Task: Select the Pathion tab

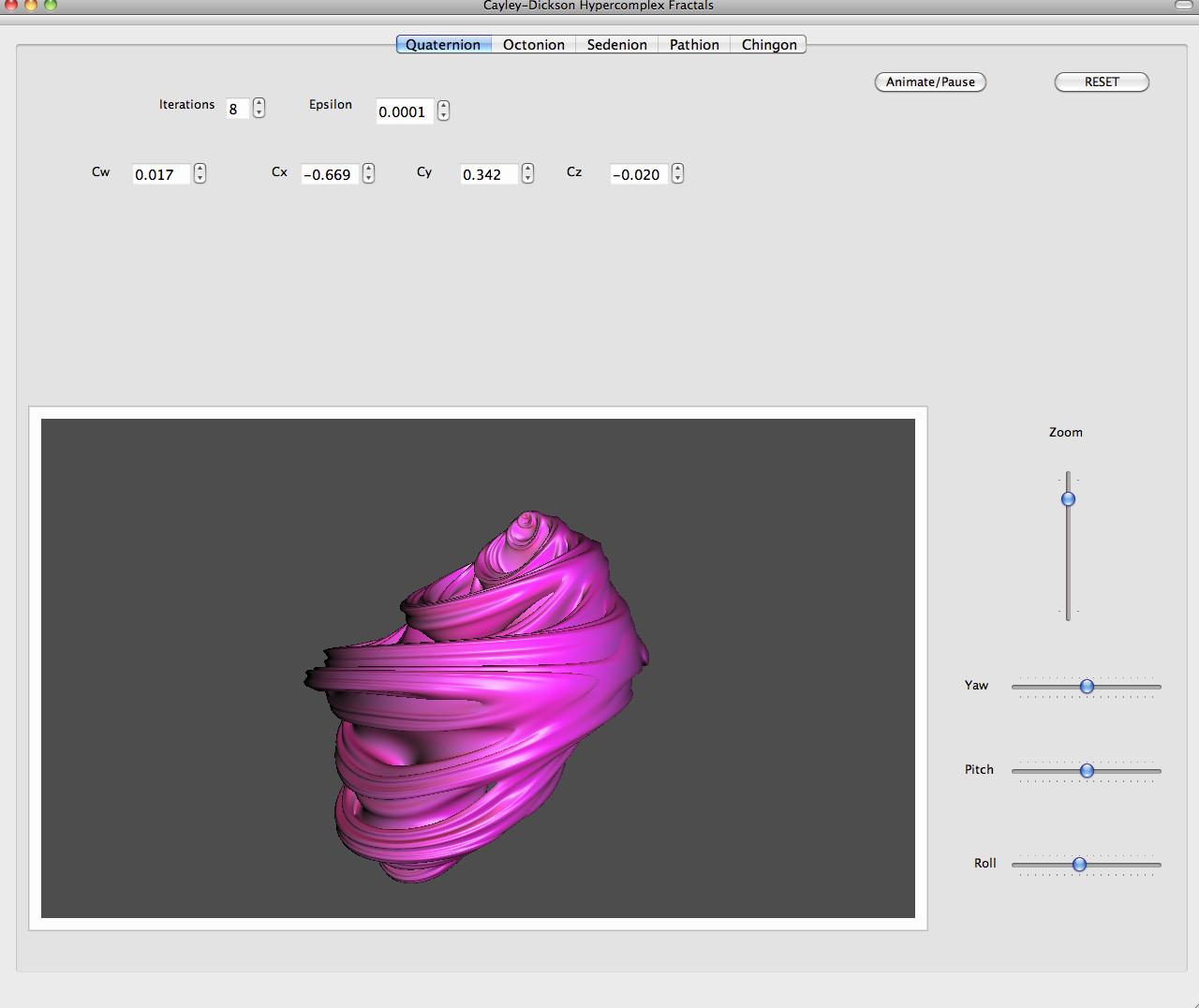Action: click(694, 44)
